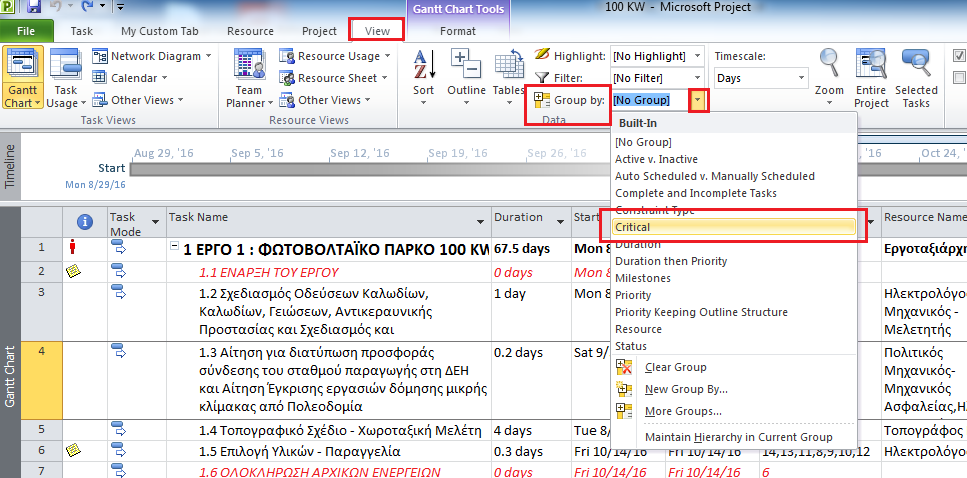967x478 pixels.
Task: Click the Group by icon
Action: (x=541, y=99)
